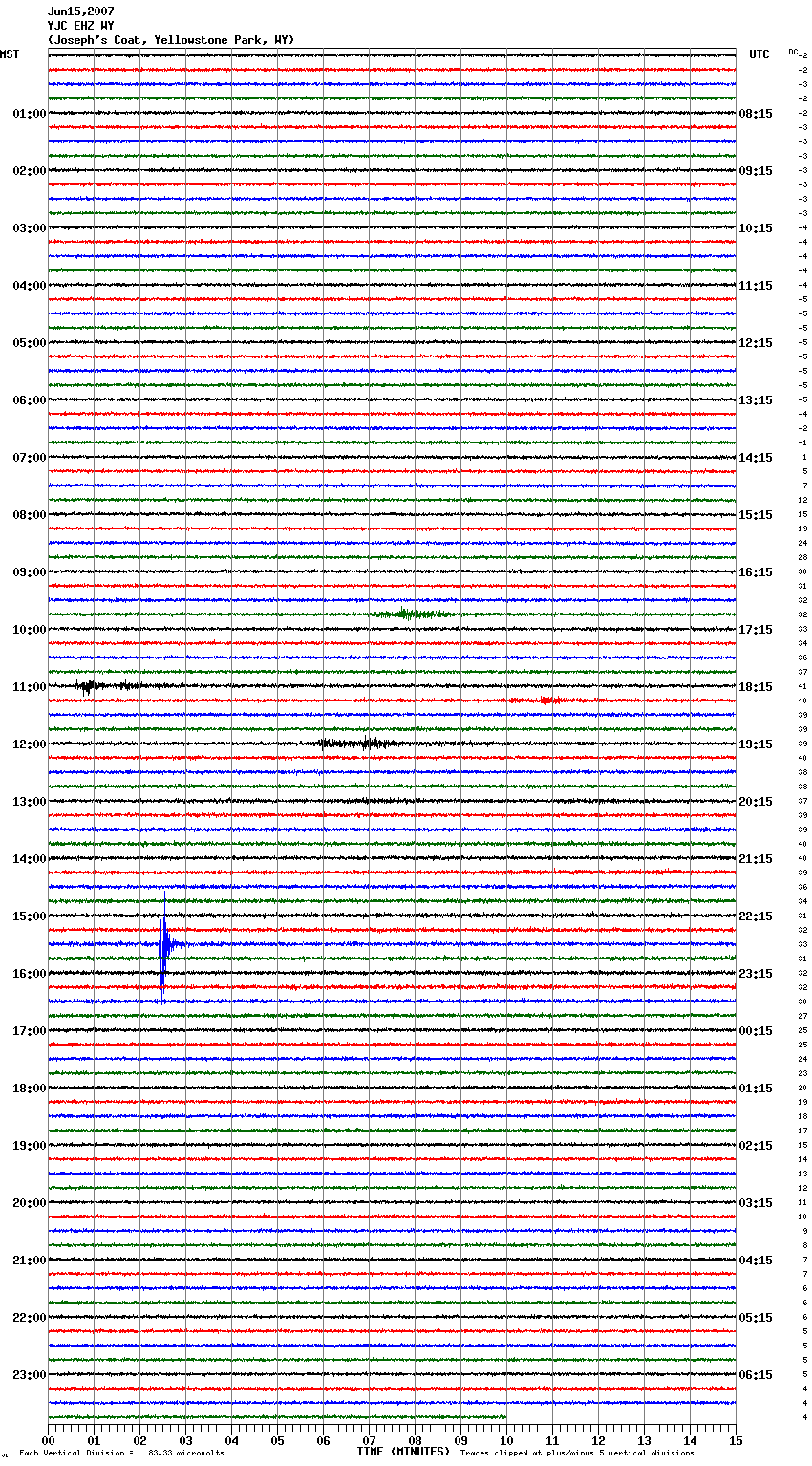Click the "08:15" UTC time label
Image resolution: width=812 pixels, height=1466 pixels.
coord(756,114)
